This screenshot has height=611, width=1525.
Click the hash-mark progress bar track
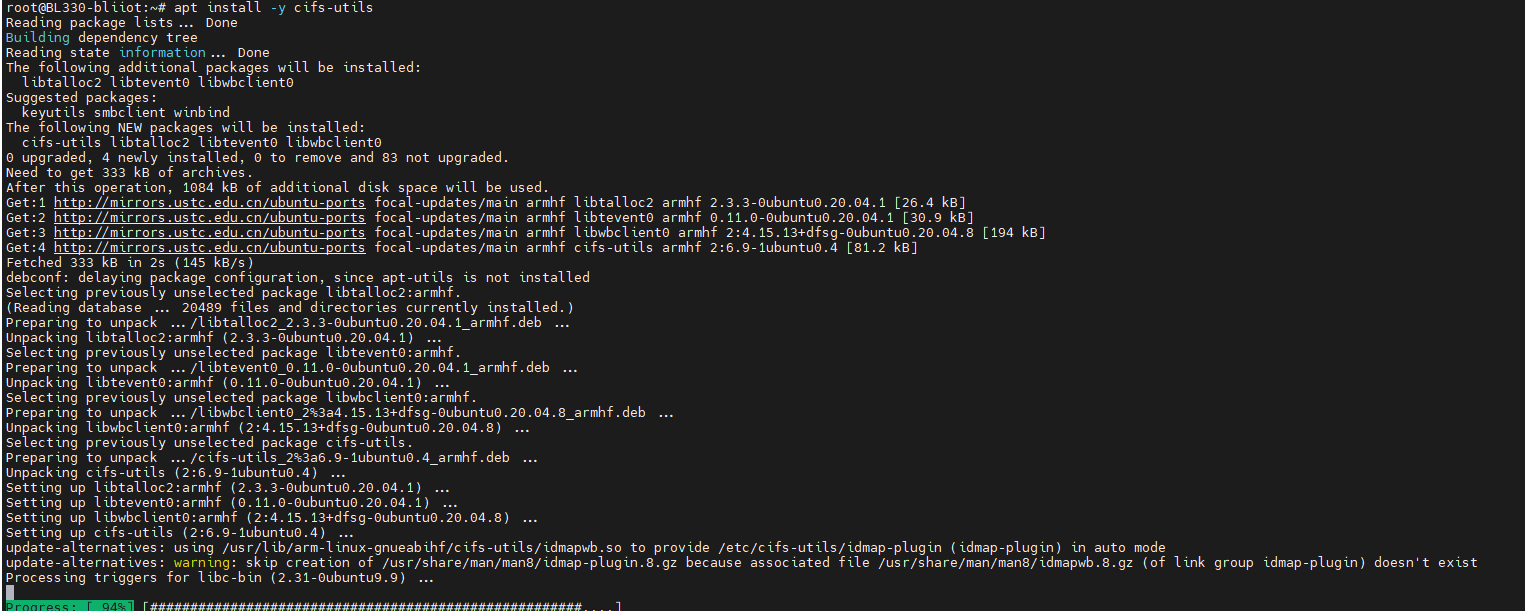380,606
